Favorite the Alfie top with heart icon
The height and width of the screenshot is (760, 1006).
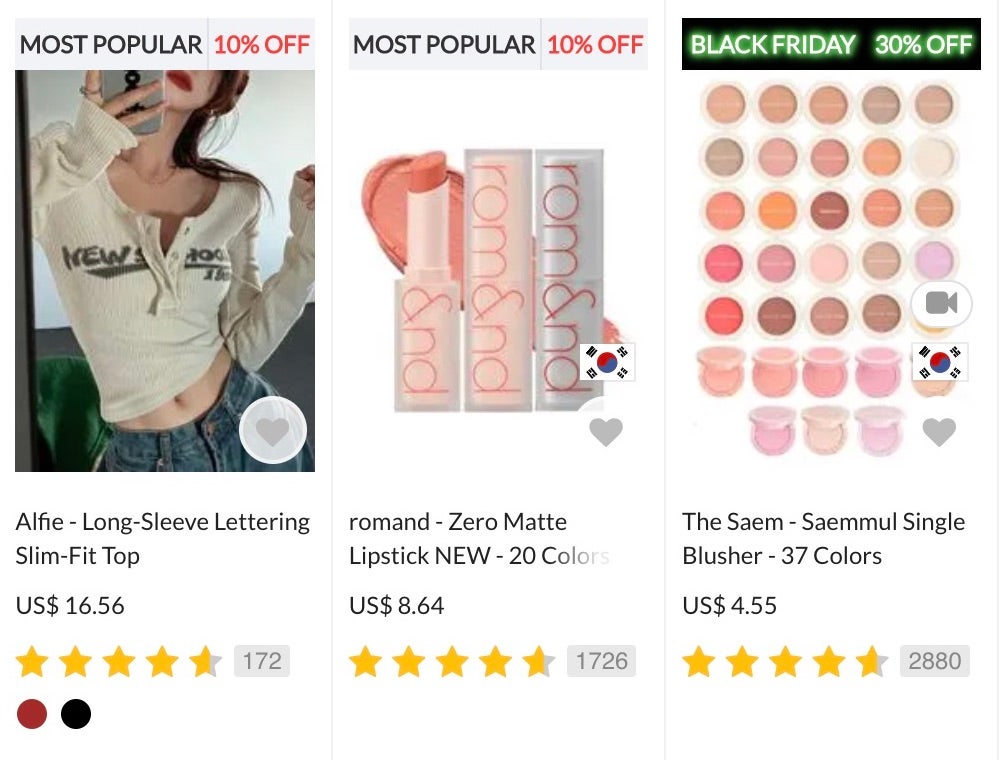273,430
